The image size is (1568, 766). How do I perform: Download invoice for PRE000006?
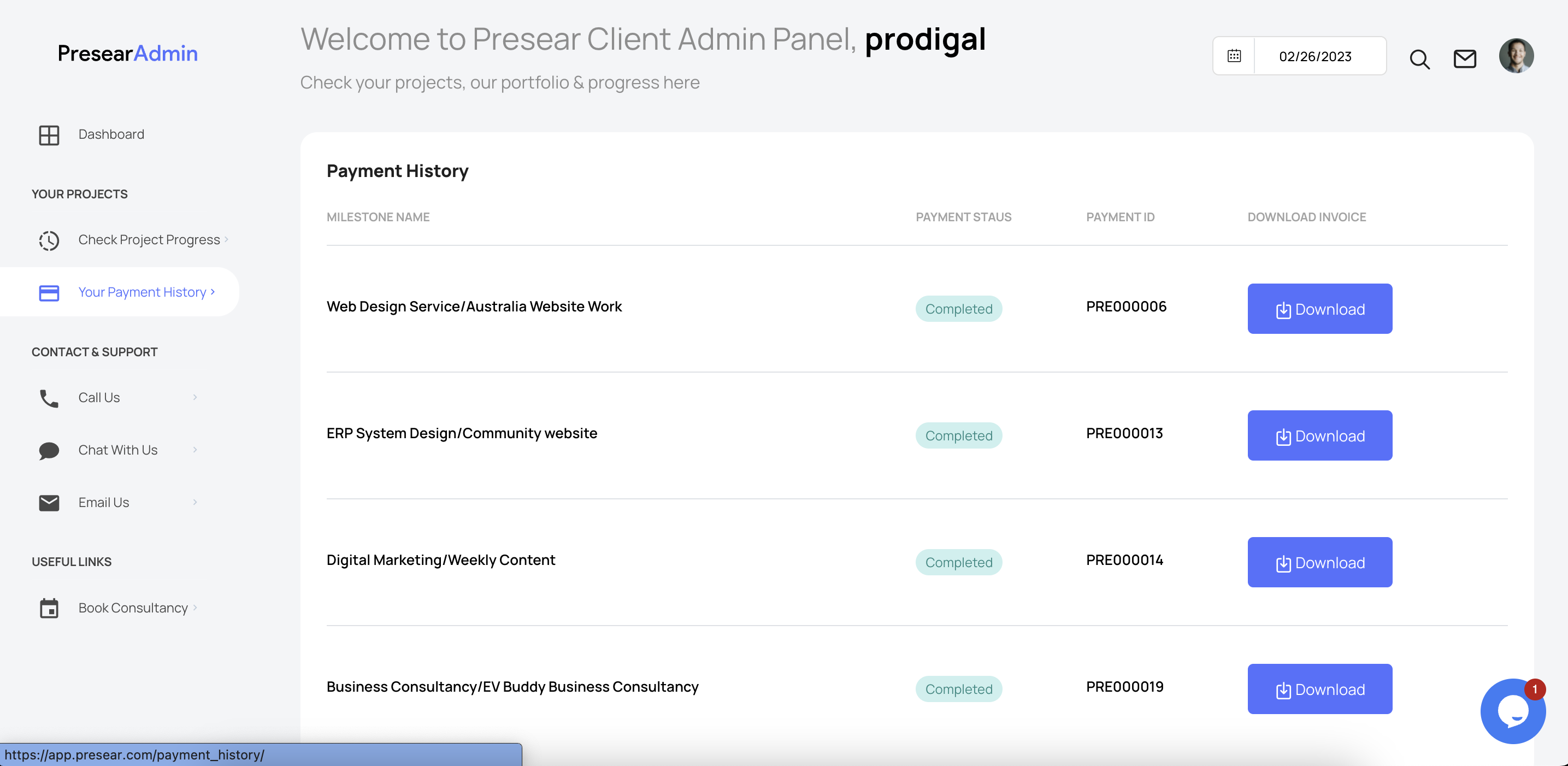pyautogui.click(x=1319, y=309)
